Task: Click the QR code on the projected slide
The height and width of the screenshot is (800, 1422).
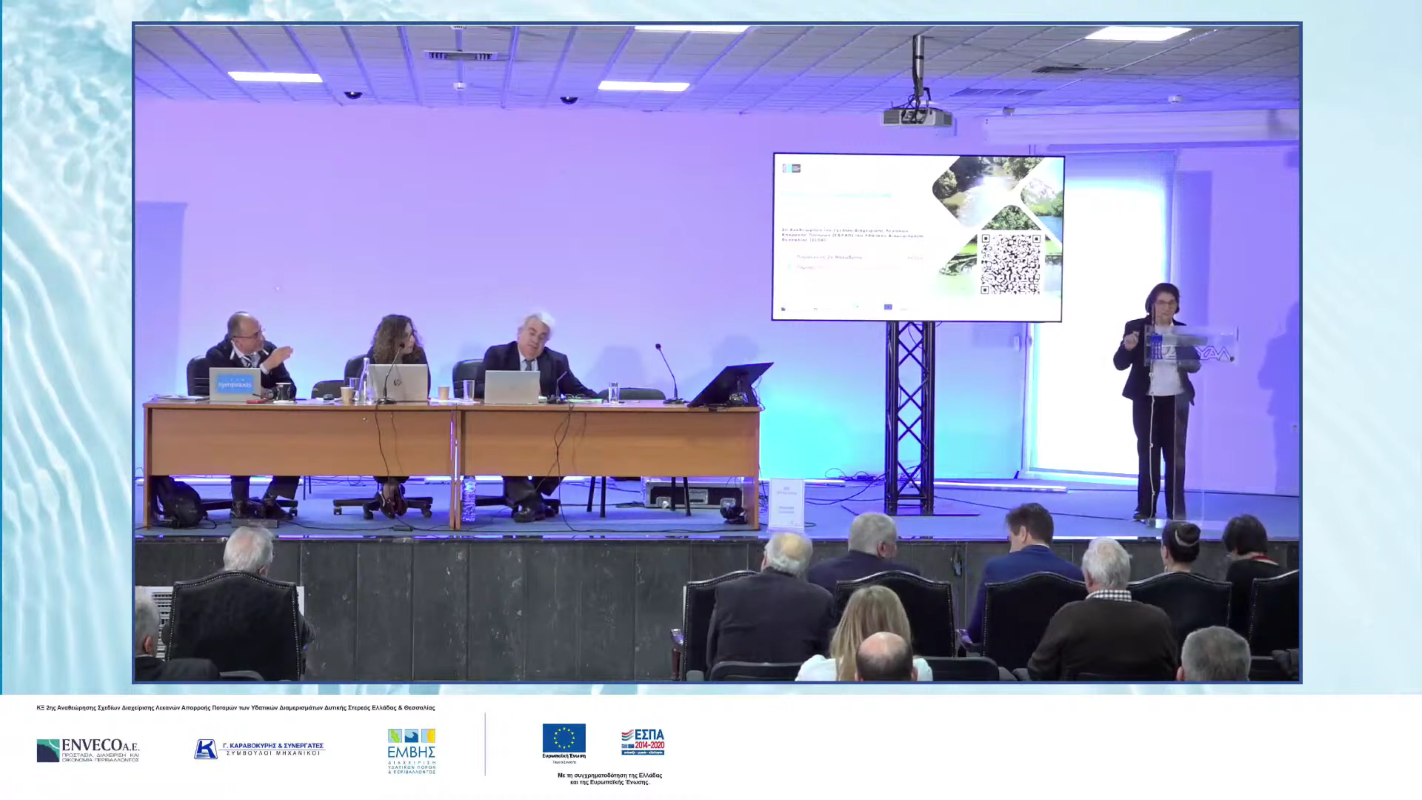Action: click(1009, 264)
